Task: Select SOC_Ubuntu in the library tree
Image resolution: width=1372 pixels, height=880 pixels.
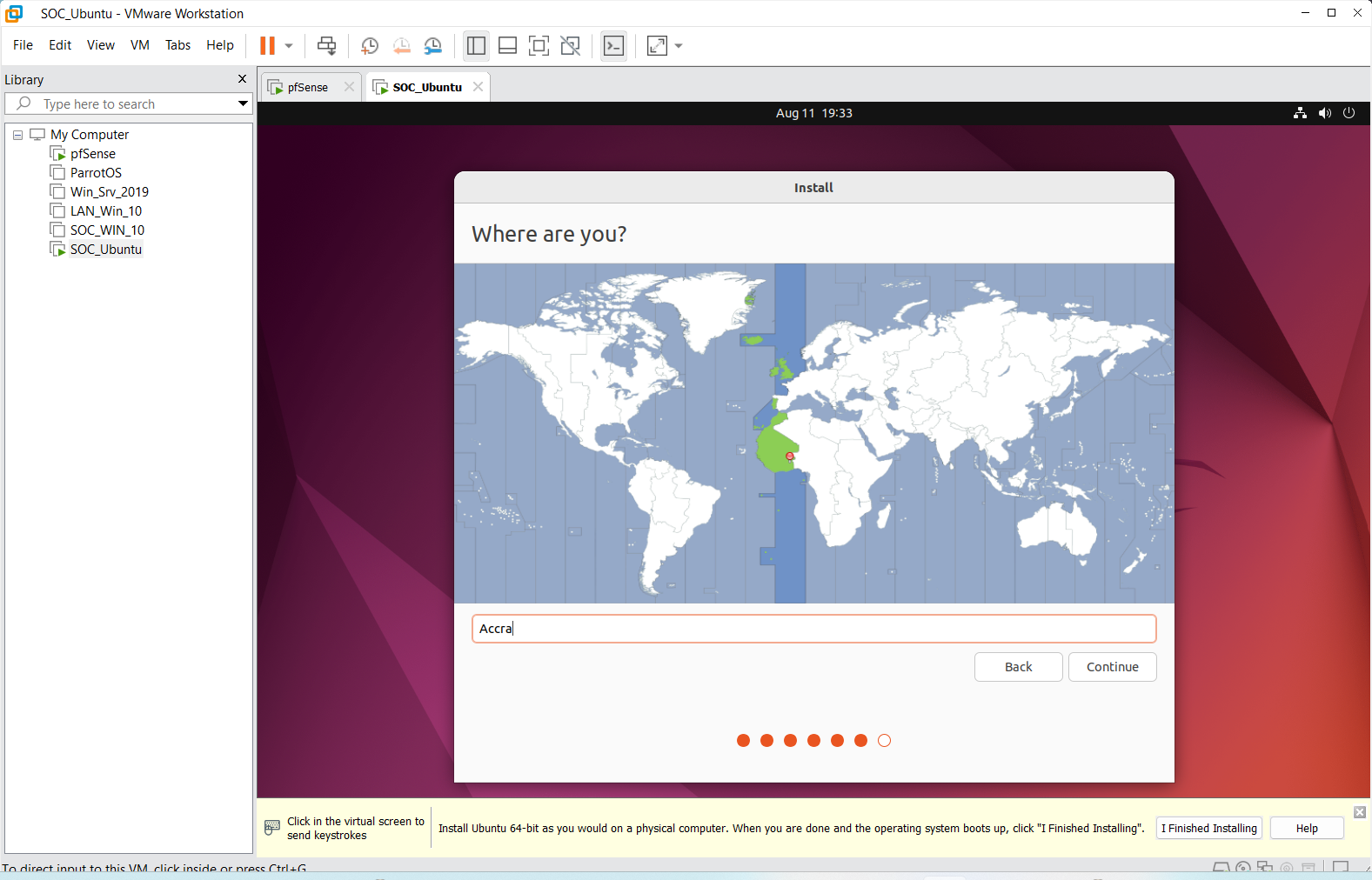Action: click(105, 250)
